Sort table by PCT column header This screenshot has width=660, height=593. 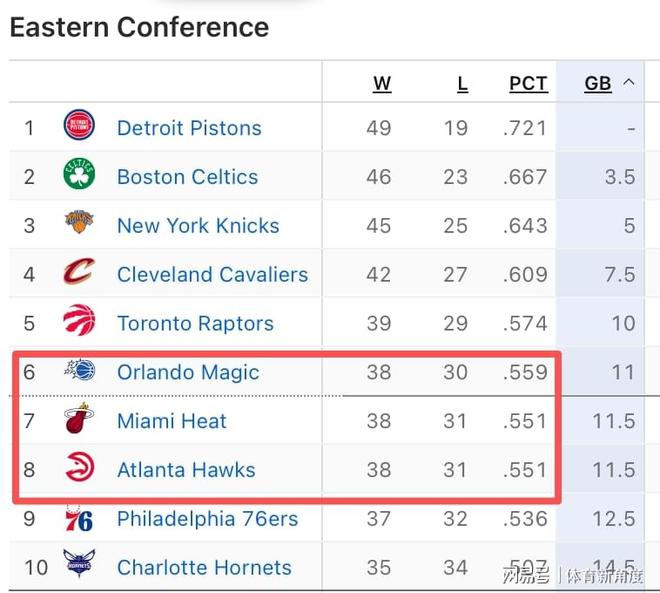click(528, 84)
